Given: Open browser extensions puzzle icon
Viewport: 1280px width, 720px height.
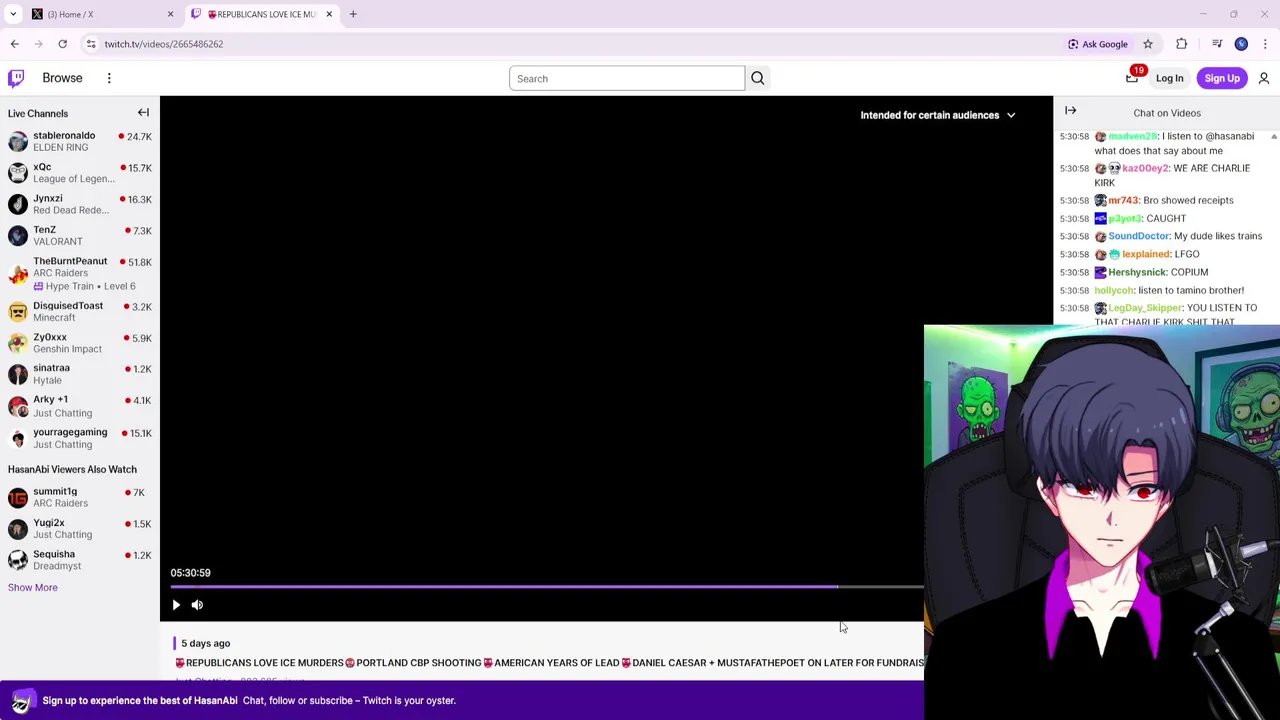Looking at the screenshot, I should click(1181, 44).
